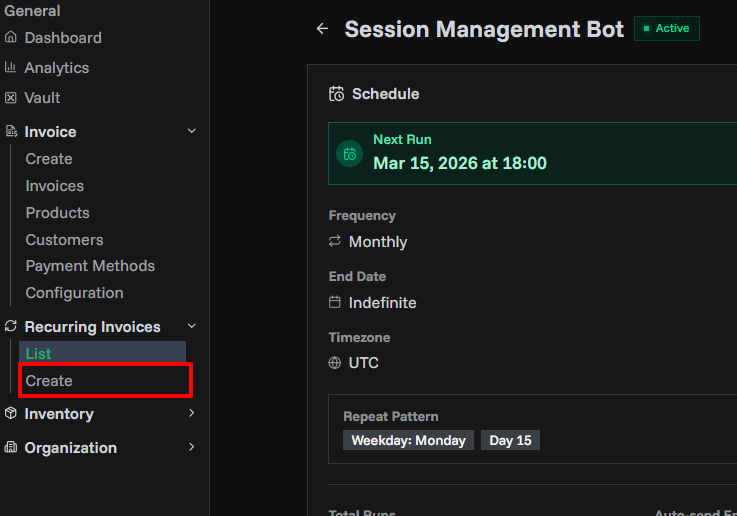Expand the Inventory section chevron
Viewport: 737px width, 516px height.
click(x=192, y=414)
